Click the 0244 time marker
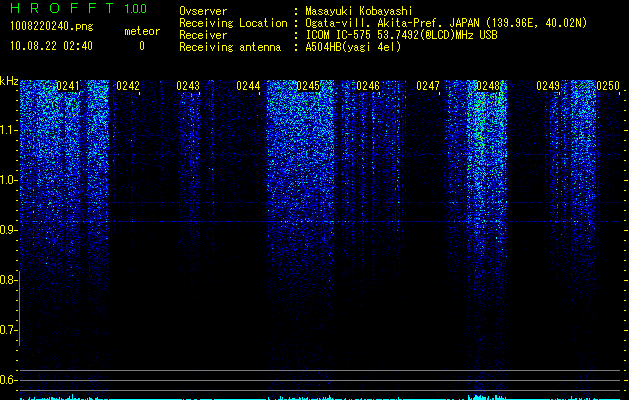This screenshot has height=400, width=629. pyautogui.click(x=248, y=86)
